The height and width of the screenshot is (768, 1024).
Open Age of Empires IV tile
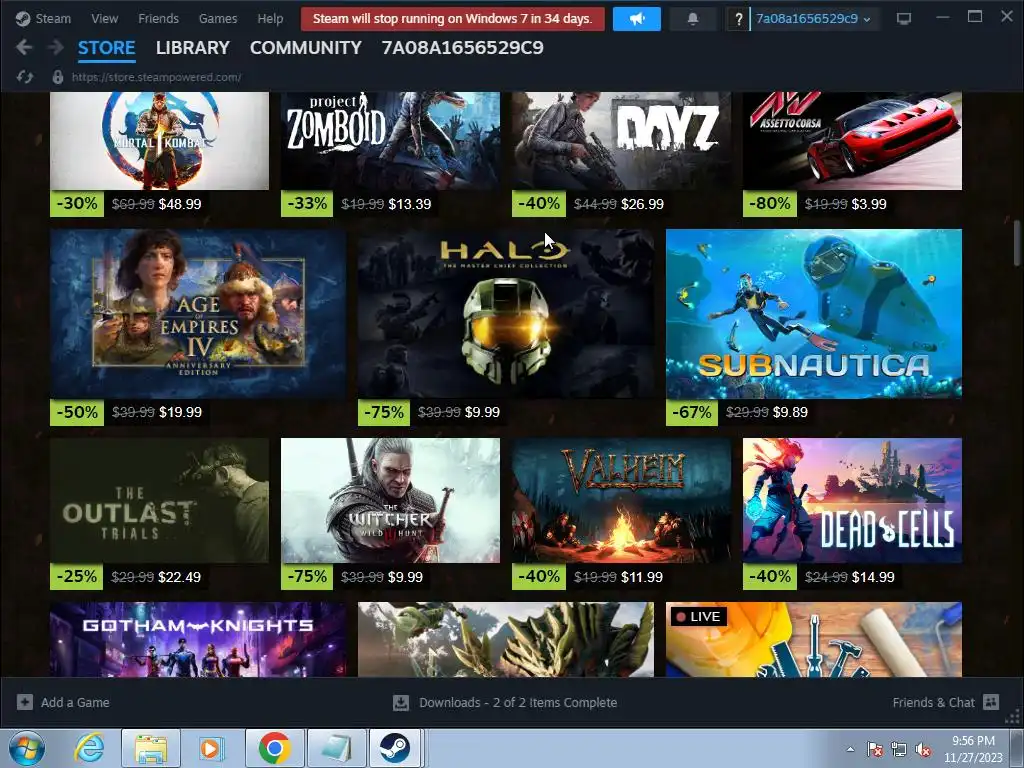click(198, 313)
